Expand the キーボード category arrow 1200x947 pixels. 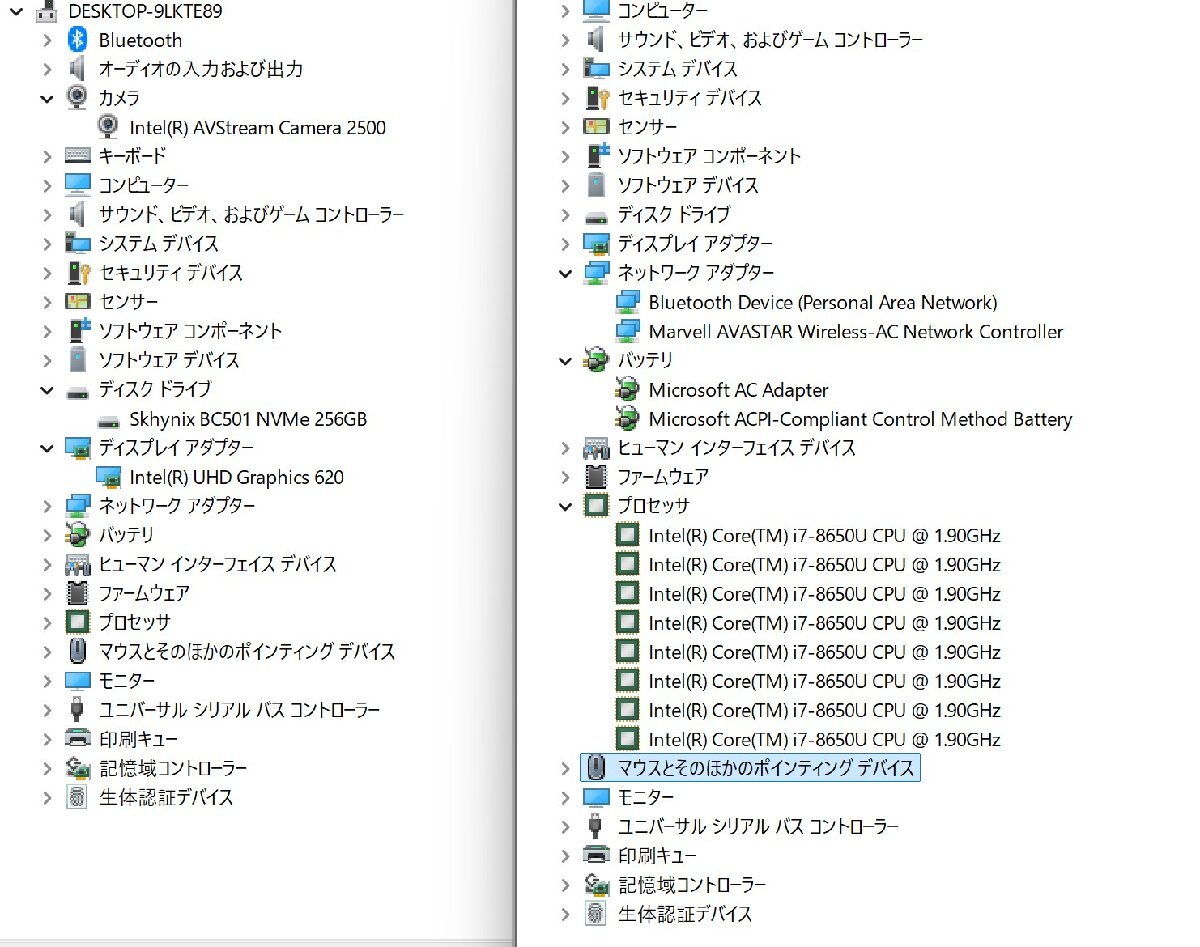click(47, 156)
